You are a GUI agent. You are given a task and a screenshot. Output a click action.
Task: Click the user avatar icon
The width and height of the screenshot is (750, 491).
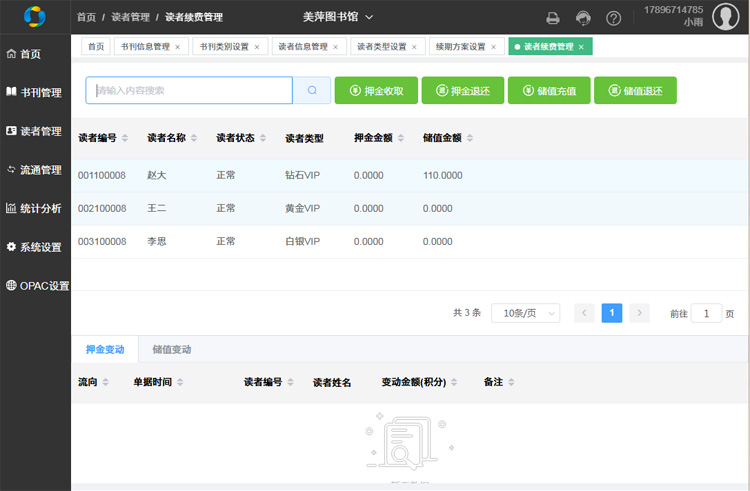tap(725, 17)
